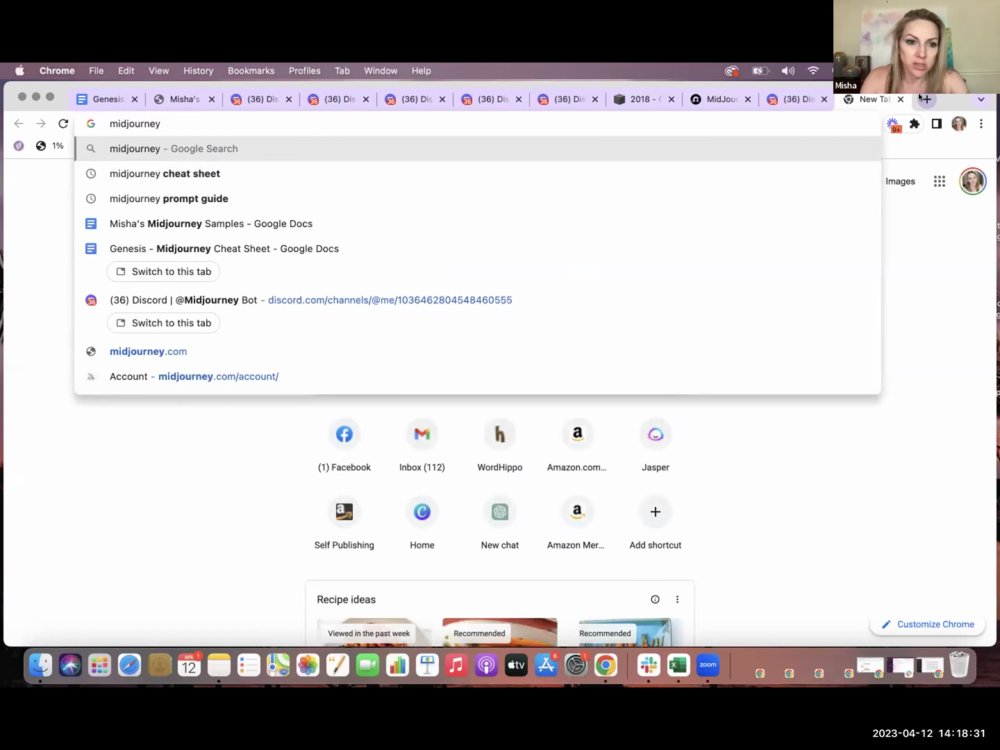1000x750 pixels.
Task: Click the purple shield bookmark icon
Action: pyautogui.click(x=18, y=146)
